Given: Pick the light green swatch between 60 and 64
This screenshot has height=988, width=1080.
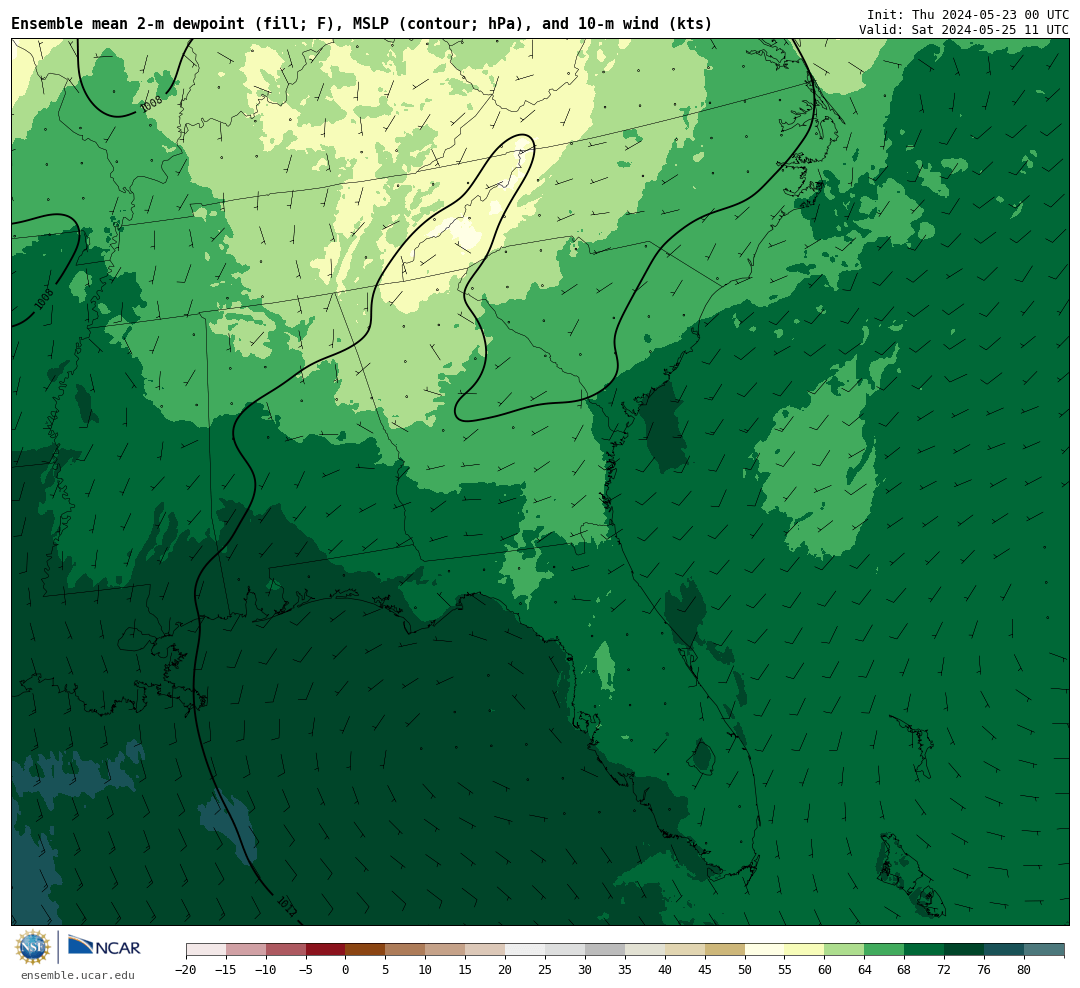Looking at the screenshot, I should (x=845, y=950).
